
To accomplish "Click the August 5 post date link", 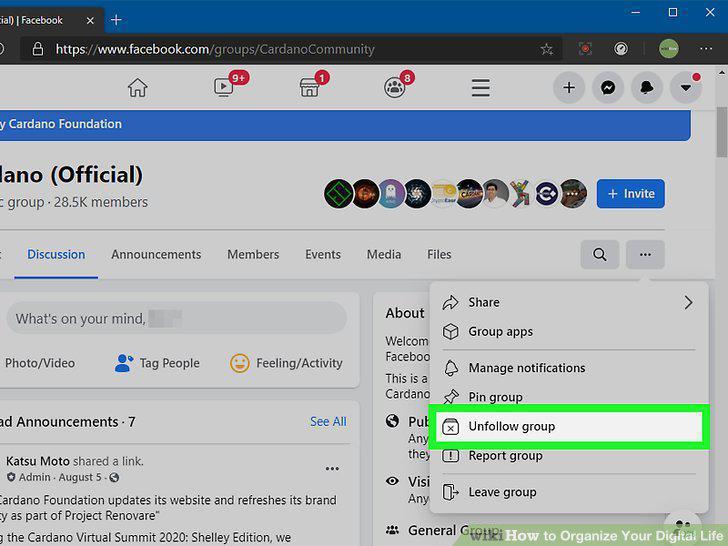I will pyautogui.click(x=80, y=477).
